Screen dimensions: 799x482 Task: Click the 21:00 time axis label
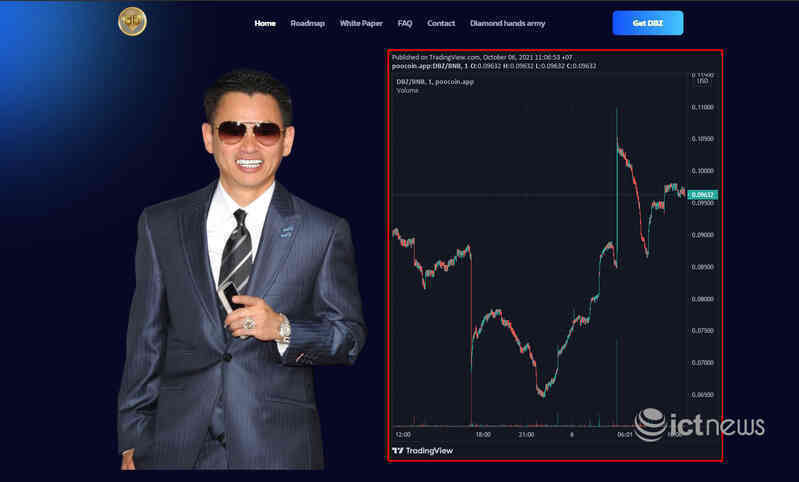(526, 435)
